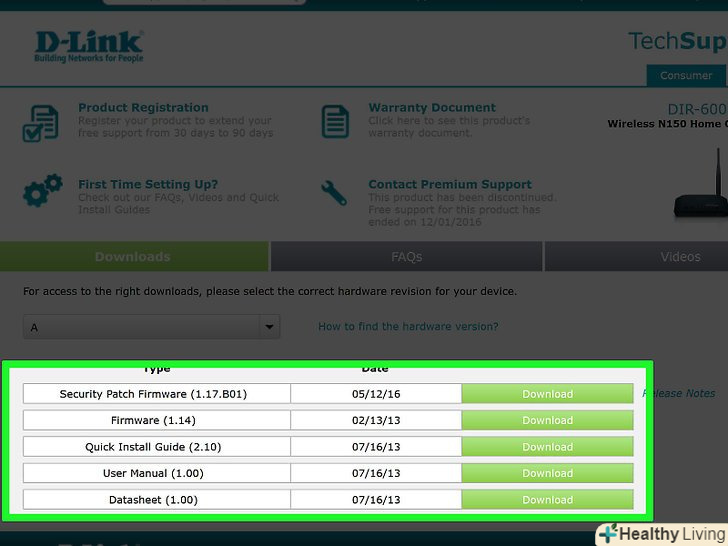The width and height of the screenshot is (728, 546).
Task: Click the User Manual (1.00) cell
Action: [x=157, y=473]
